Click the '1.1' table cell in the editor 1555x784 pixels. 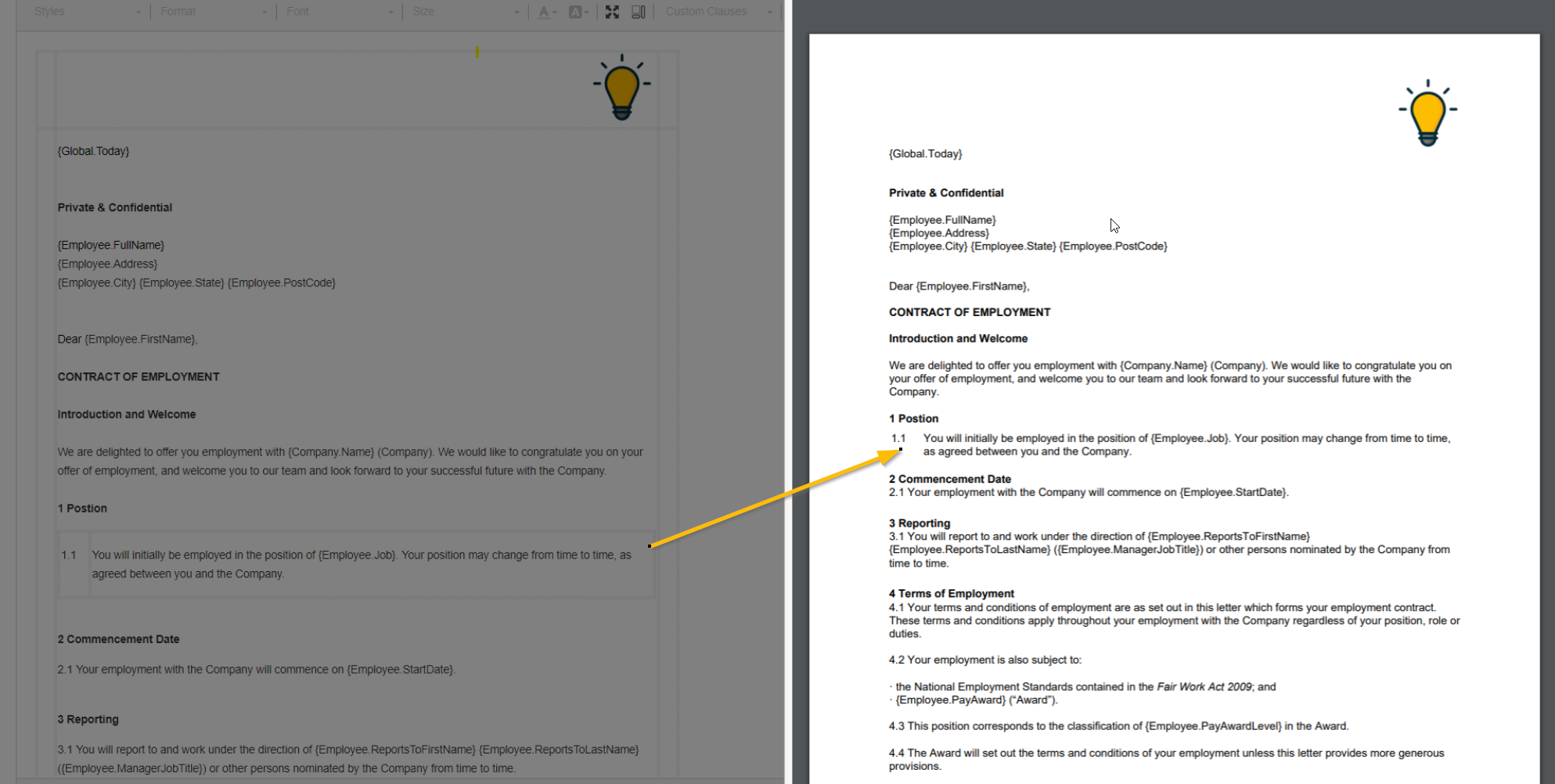(74, 564)
